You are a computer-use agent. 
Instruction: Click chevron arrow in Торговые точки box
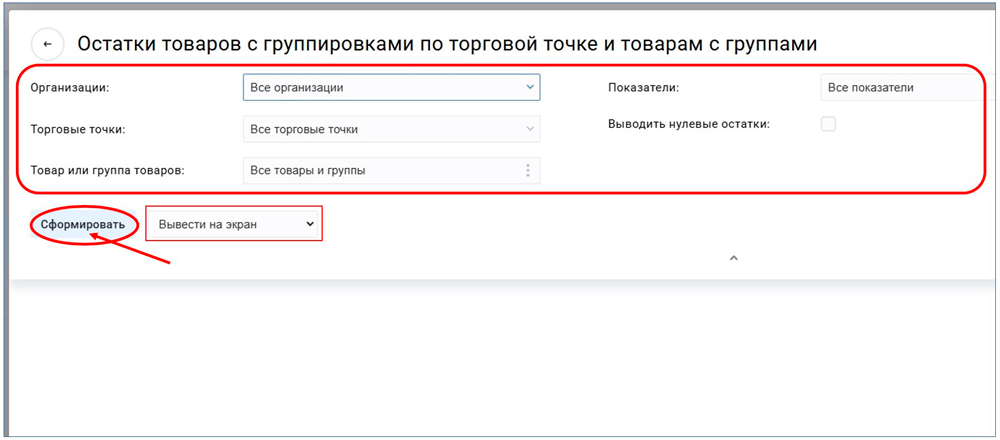529,129
